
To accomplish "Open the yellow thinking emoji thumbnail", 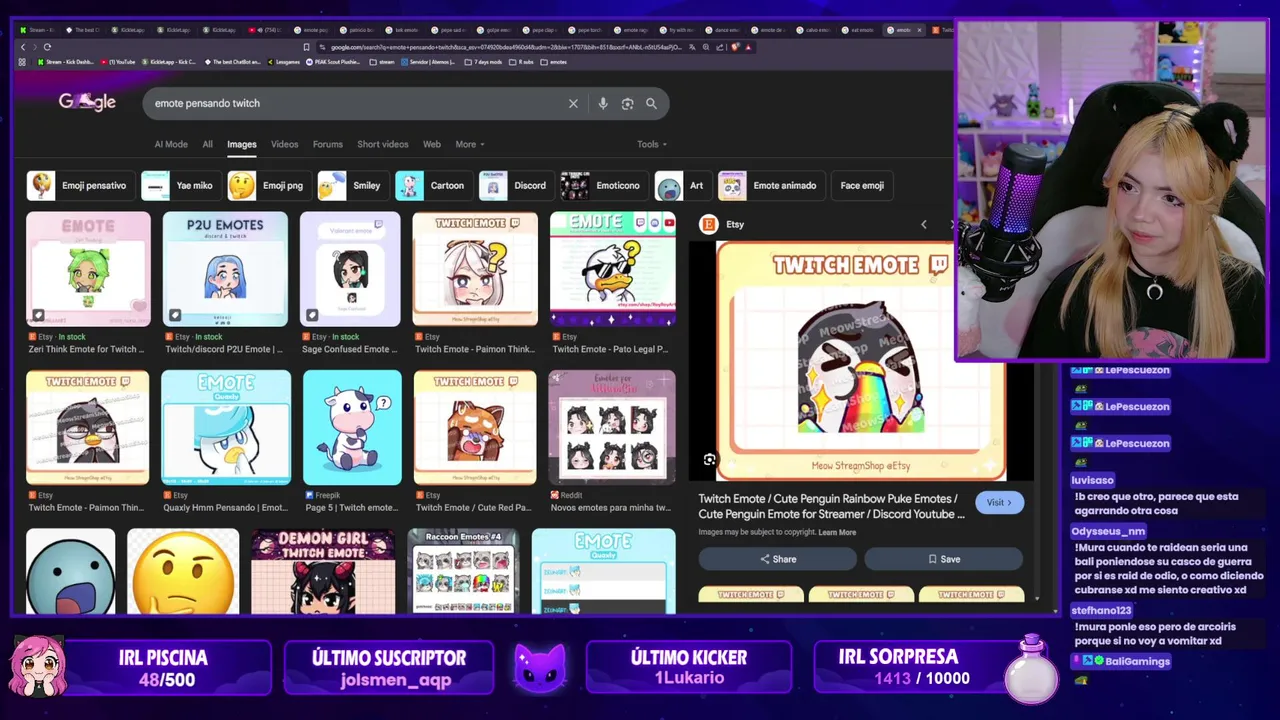I will (x=183, y=571).
